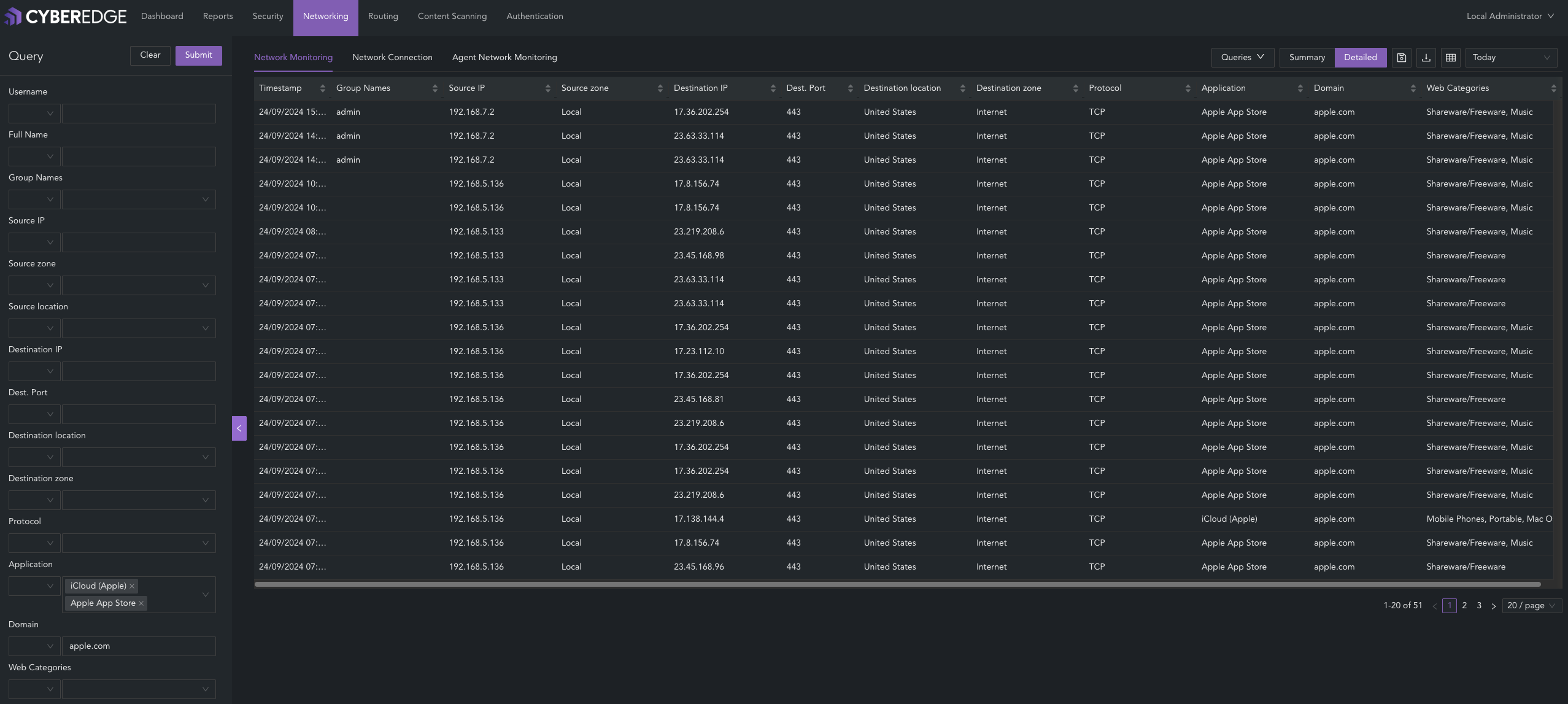The image size is (1568, 704).
Task: Select results page 1
Action: (1450, 606)
